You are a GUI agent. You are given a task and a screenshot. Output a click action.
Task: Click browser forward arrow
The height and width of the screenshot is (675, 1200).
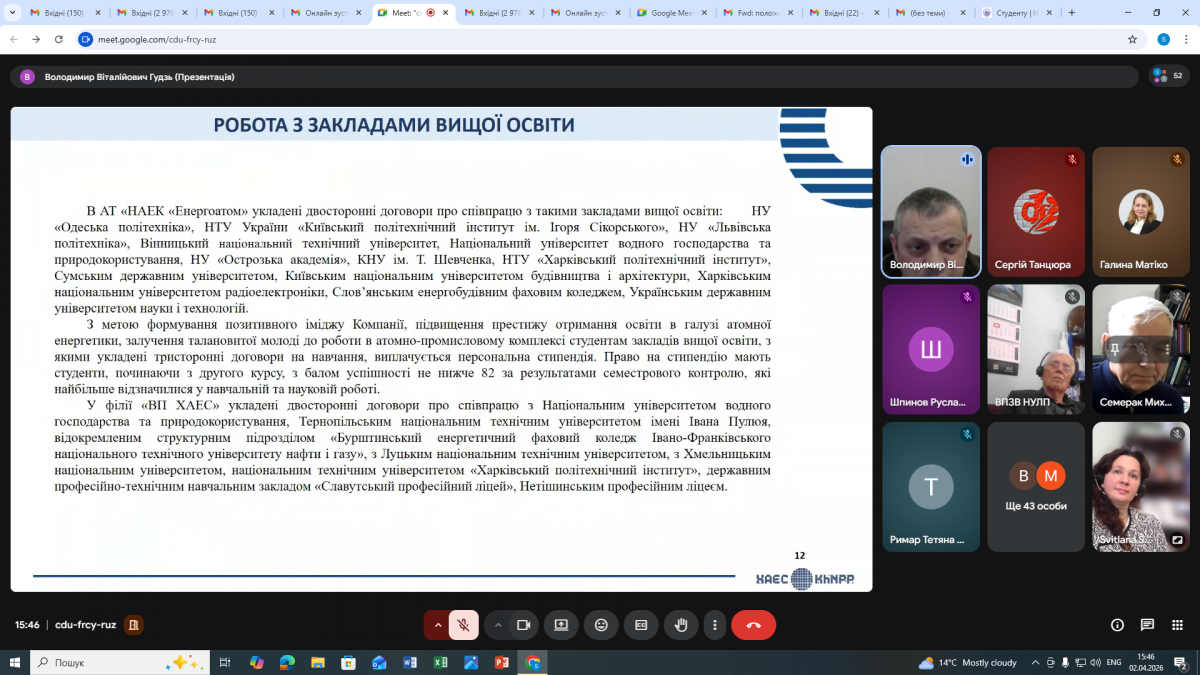(37, 39)
